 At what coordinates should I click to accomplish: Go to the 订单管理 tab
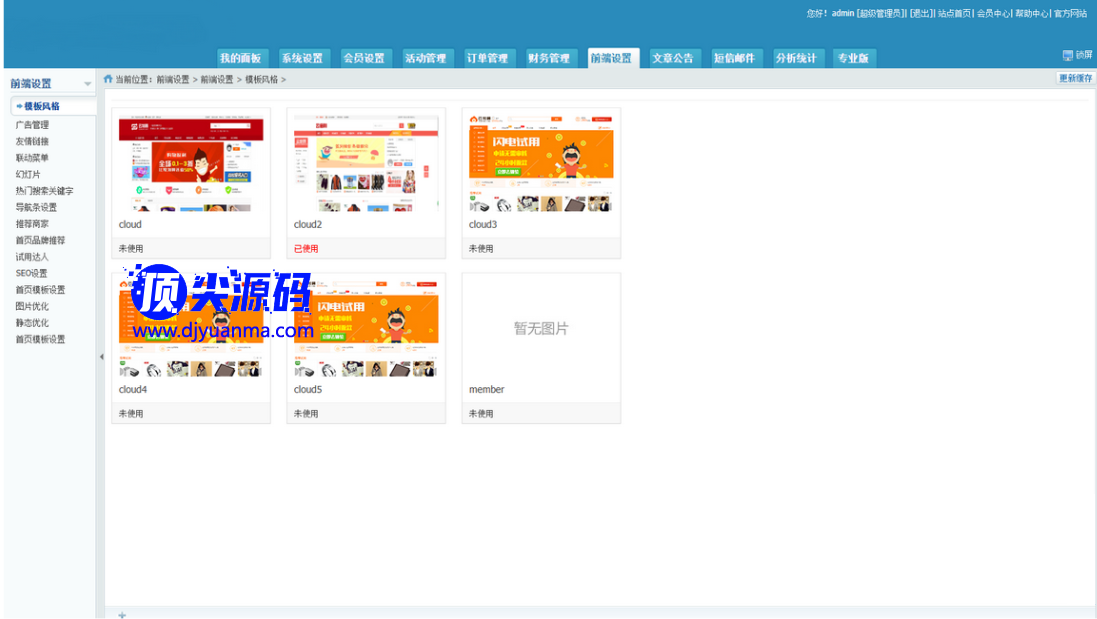point(487,58)
